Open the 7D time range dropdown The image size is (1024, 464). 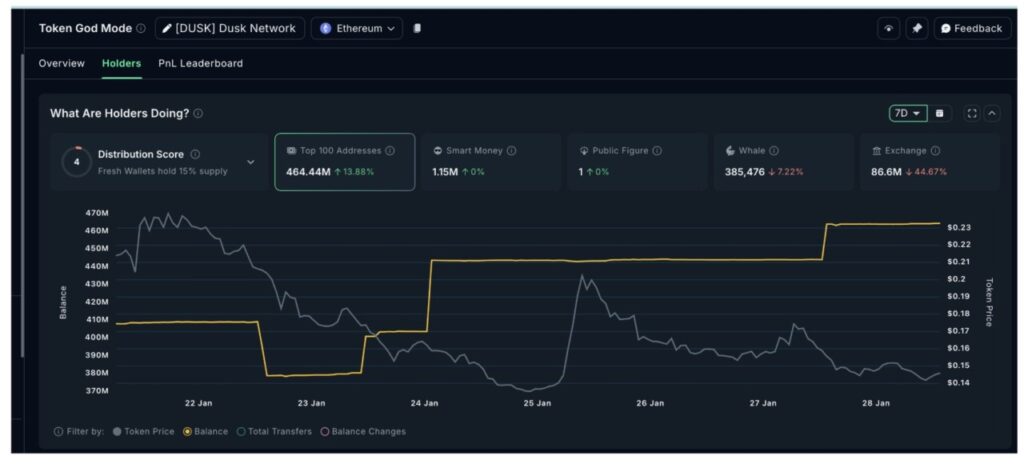point(907,114)
